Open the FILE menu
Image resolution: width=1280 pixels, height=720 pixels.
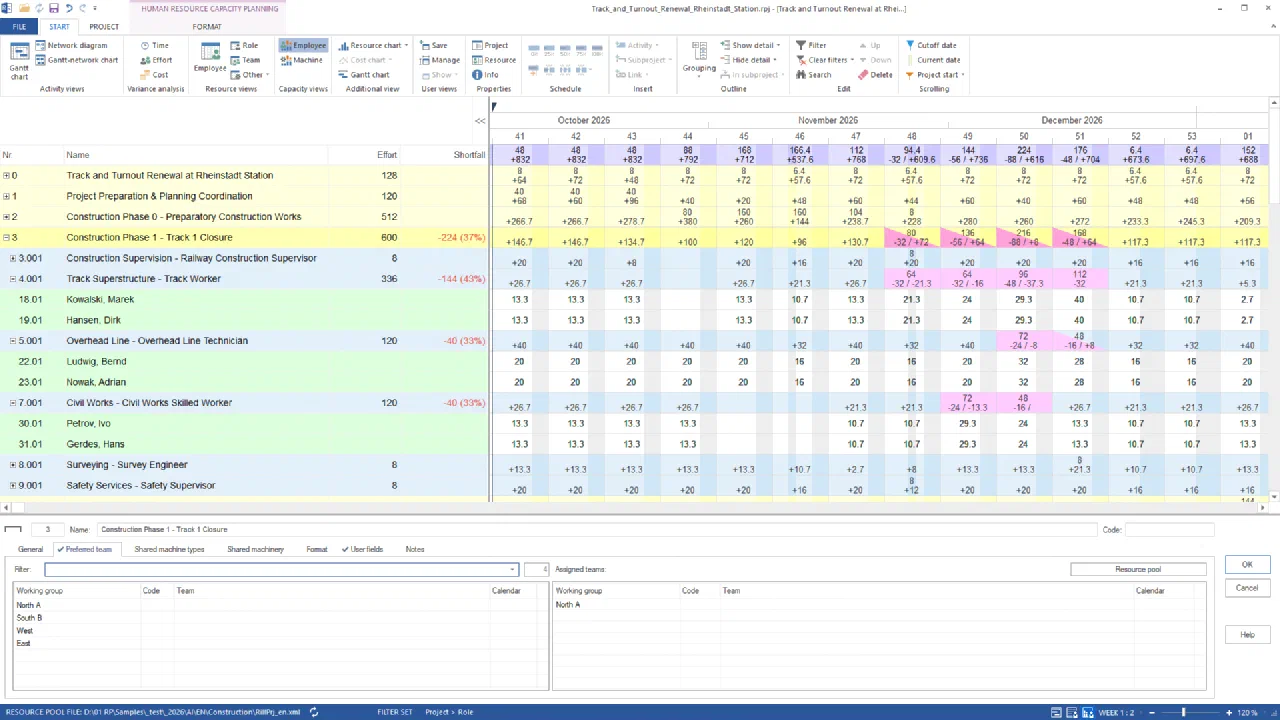pos(19,27)
